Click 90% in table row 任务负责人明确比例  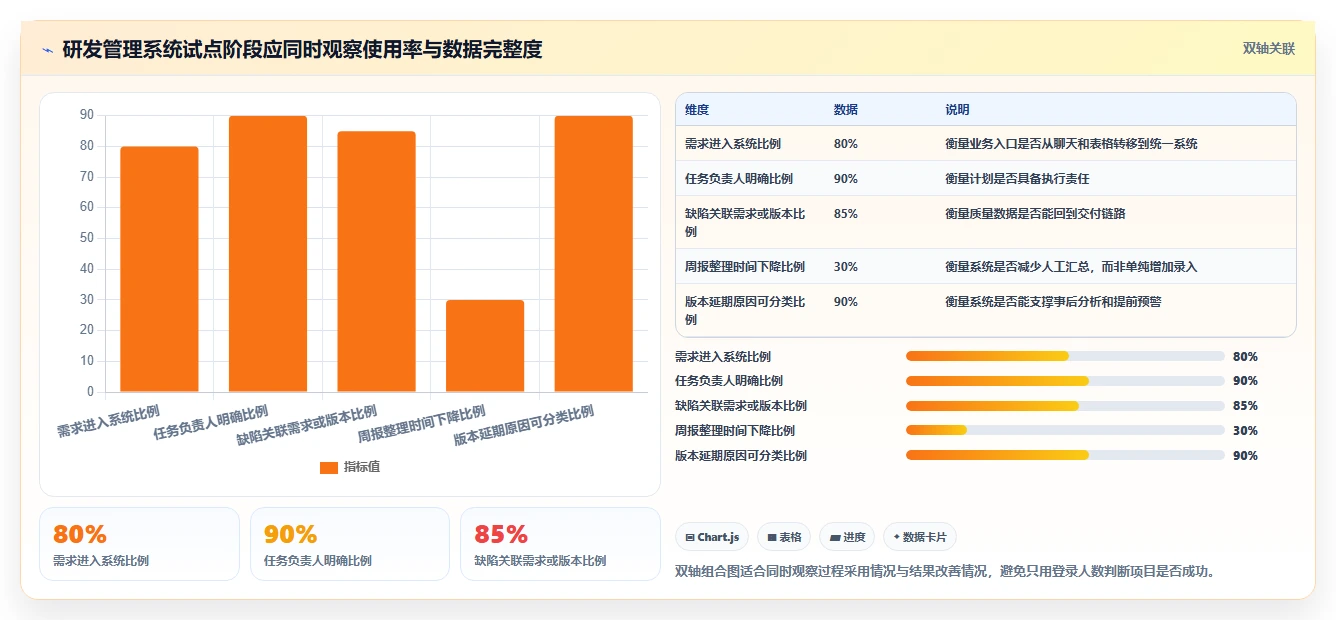tap(845, 179)
